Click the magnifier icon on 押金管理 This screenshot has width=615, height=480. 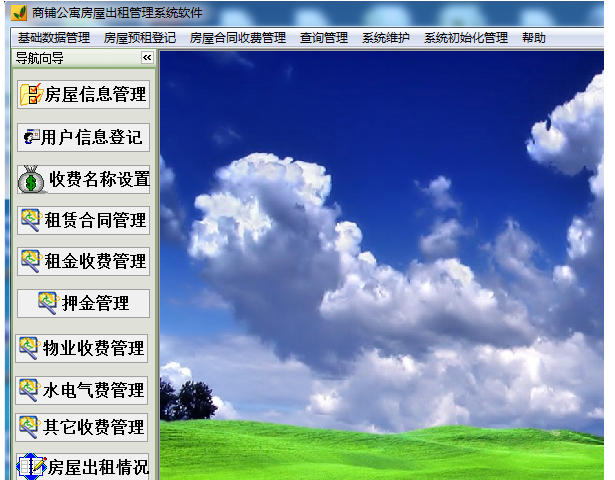[48, 303]
